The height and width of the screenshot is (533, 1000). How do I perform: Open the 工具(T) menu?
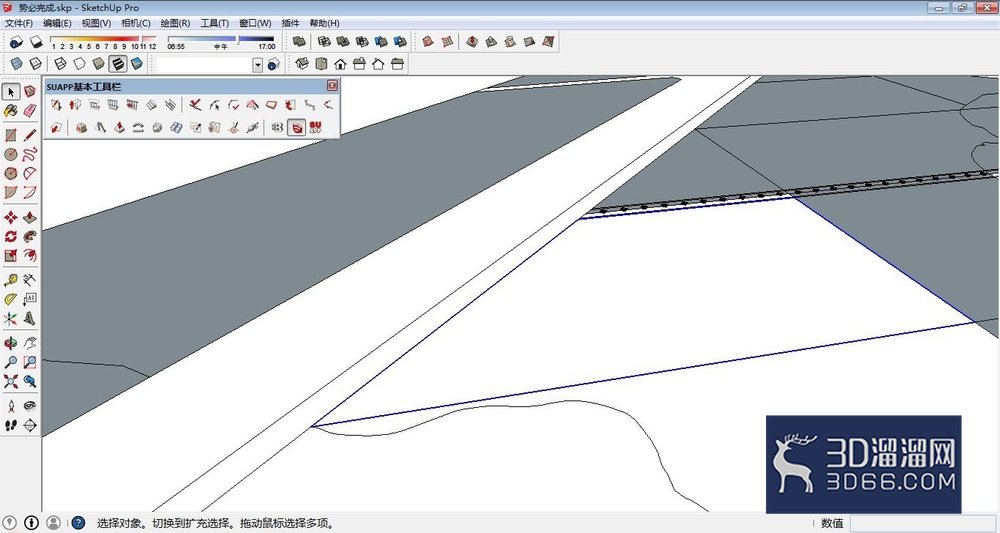point(214,23)
